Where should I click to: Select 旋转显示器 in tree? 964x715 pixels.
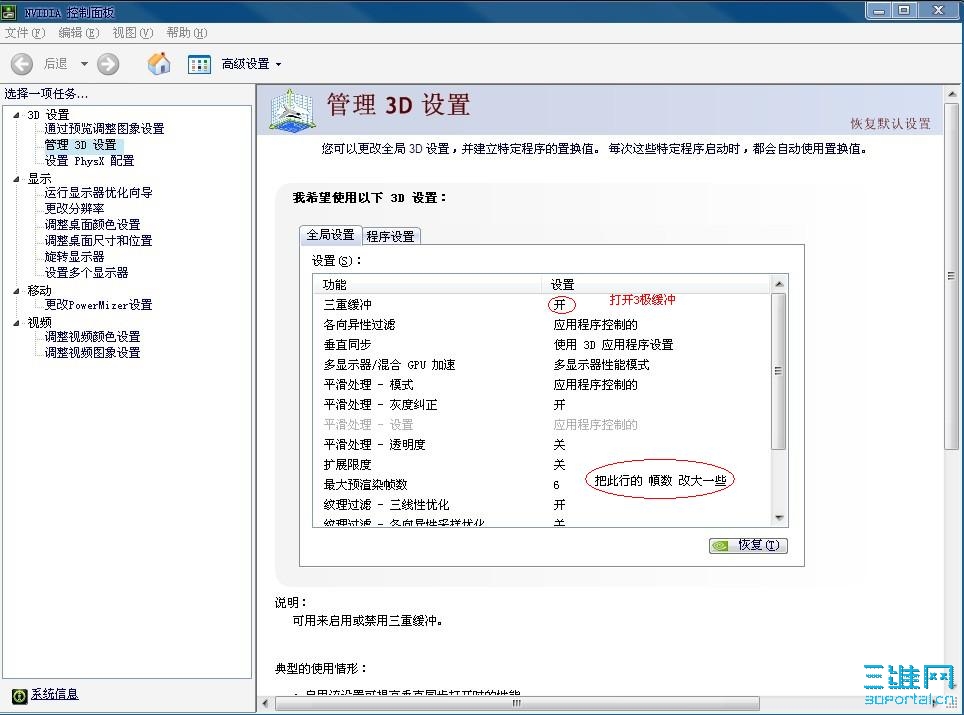click(x=74, y=256)
